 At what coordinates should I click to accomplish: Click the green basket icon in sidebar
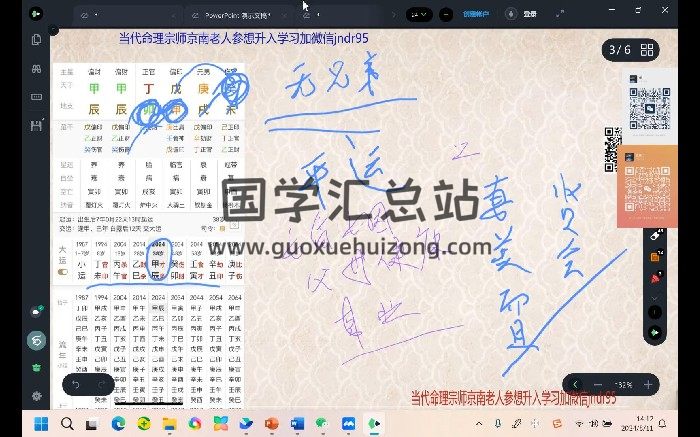(37, 368)
